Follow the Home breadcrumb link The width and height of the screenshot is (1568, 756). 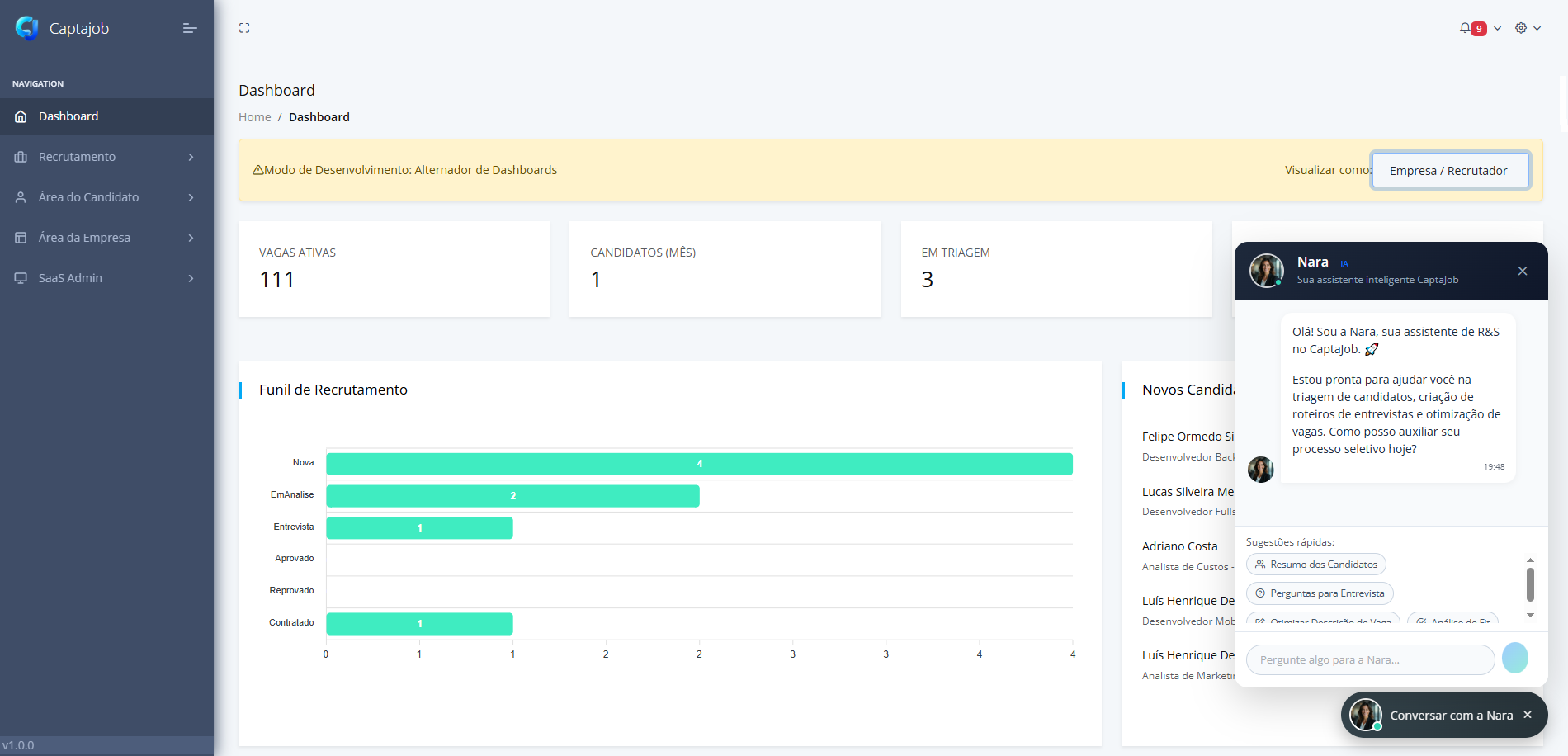tap(254, 117)
